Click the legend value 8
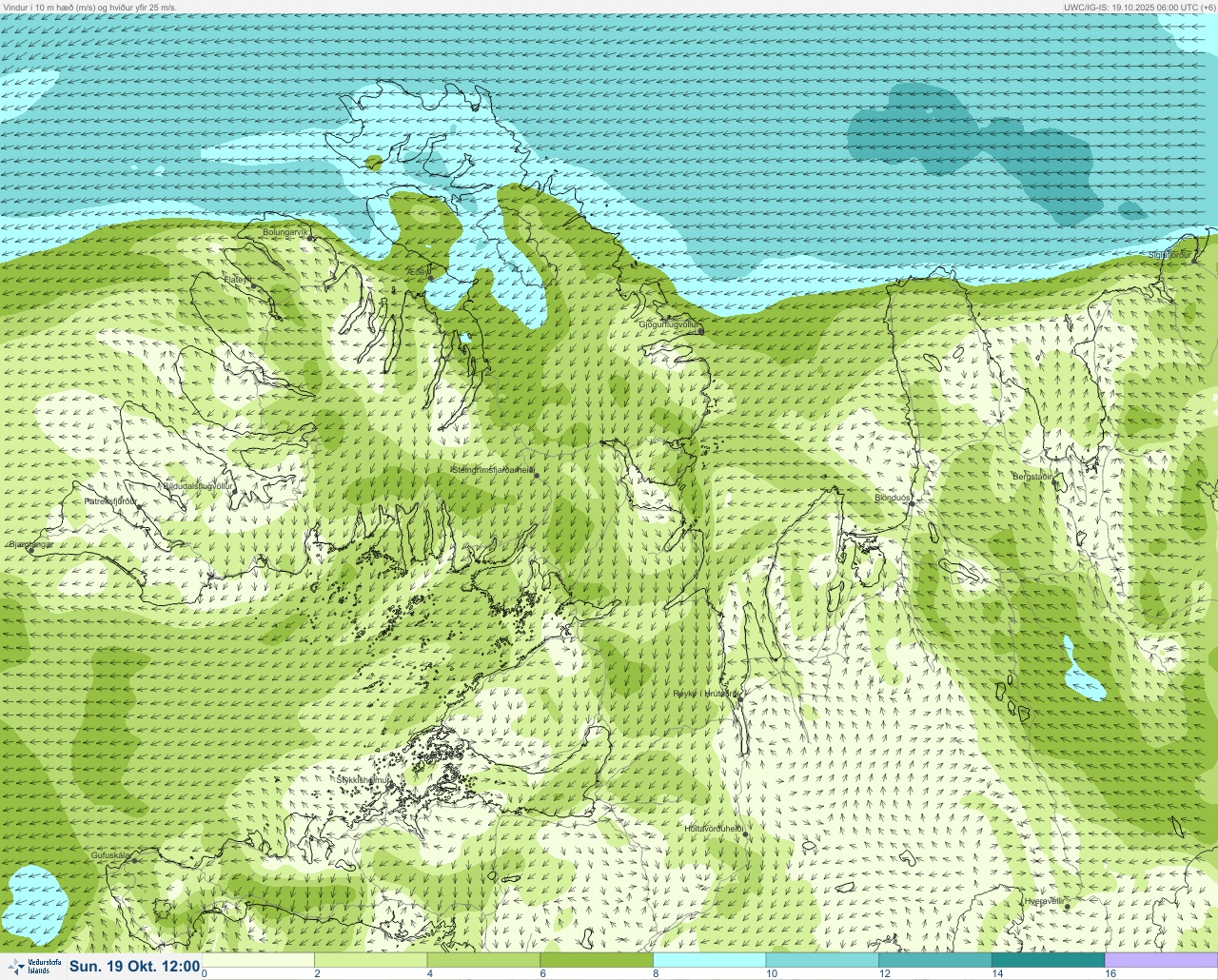 pos(657,973)
